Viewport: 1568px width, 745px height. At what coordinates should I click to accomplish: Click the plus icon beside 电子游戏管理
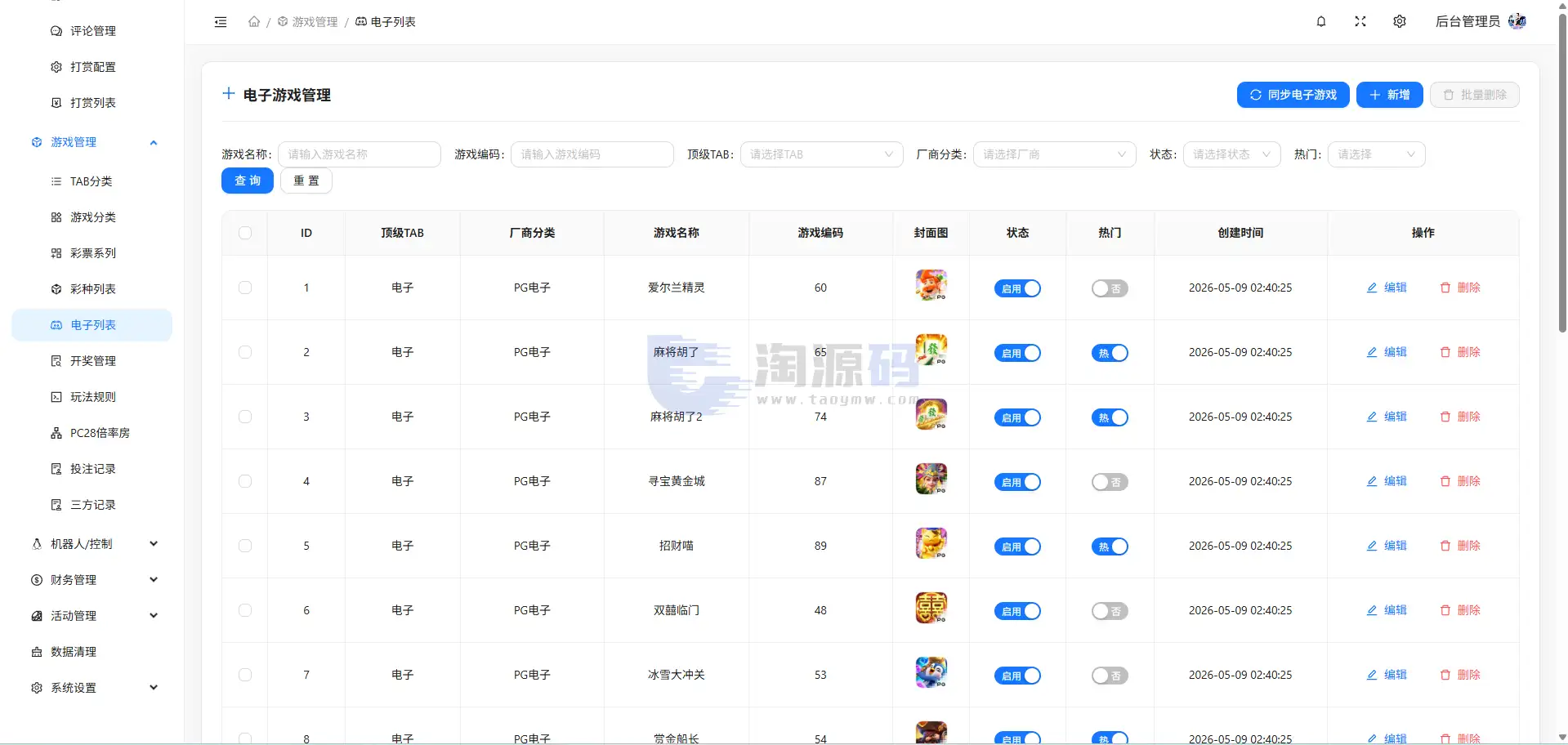click(x=229, y=94)
